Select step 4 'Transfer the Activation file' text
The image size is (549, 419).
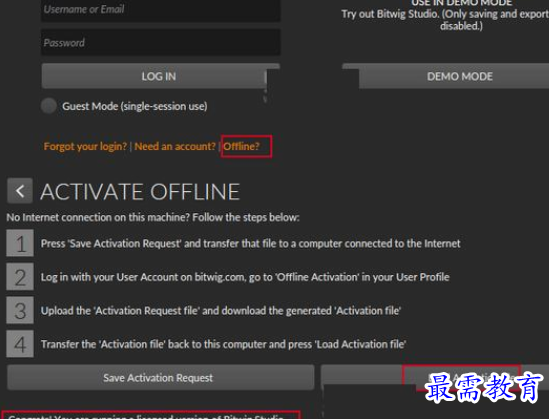pyautogui.click(x=223, y=344)
